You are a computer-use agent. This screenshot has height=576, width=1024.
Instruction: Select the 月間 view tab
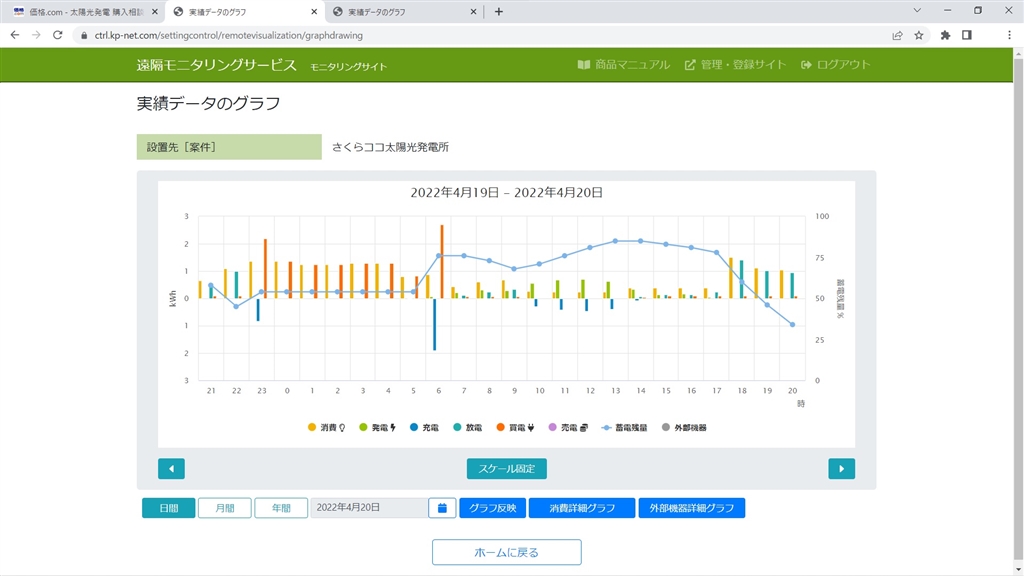tap(225, 507)
